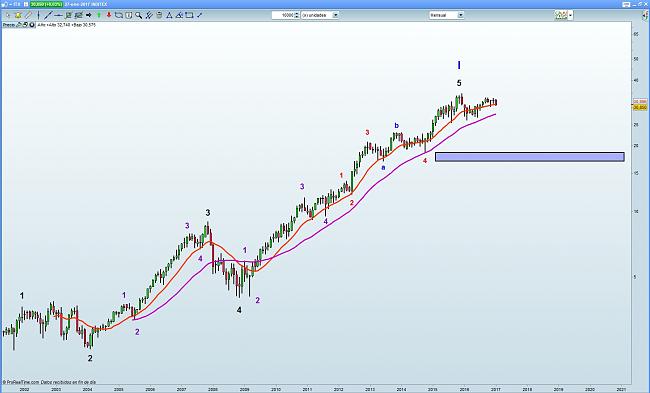Click the round black icon beside Precio
Screen dimensions: 650x393
(x=32, y=25)
